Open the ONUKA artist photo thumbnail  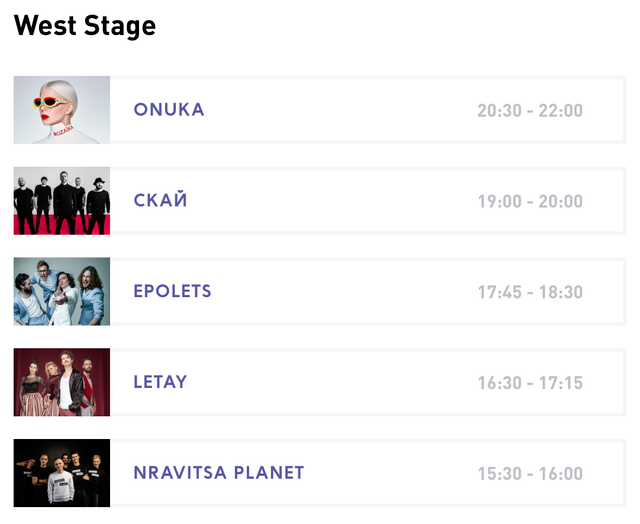click(x=62, y=110)
